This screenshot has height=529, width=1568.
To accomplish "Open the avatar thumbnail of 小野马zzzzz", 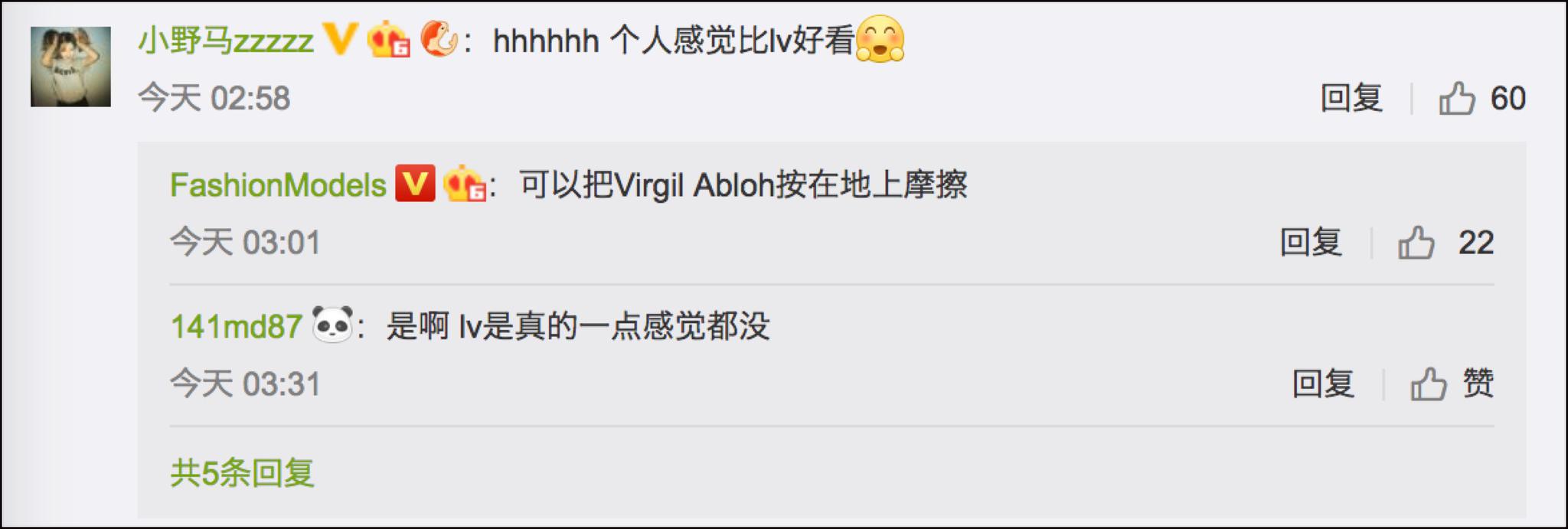I will click(70, 67).
